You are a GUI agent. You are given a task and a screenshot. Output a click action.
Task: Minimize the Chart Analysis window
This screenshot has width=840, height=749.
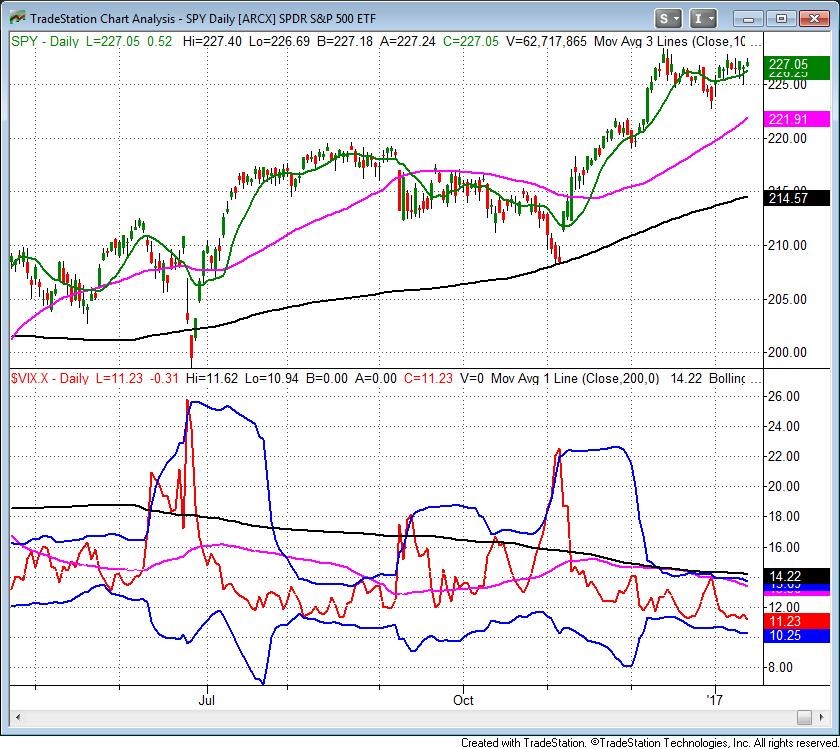[x=748, y=19]
